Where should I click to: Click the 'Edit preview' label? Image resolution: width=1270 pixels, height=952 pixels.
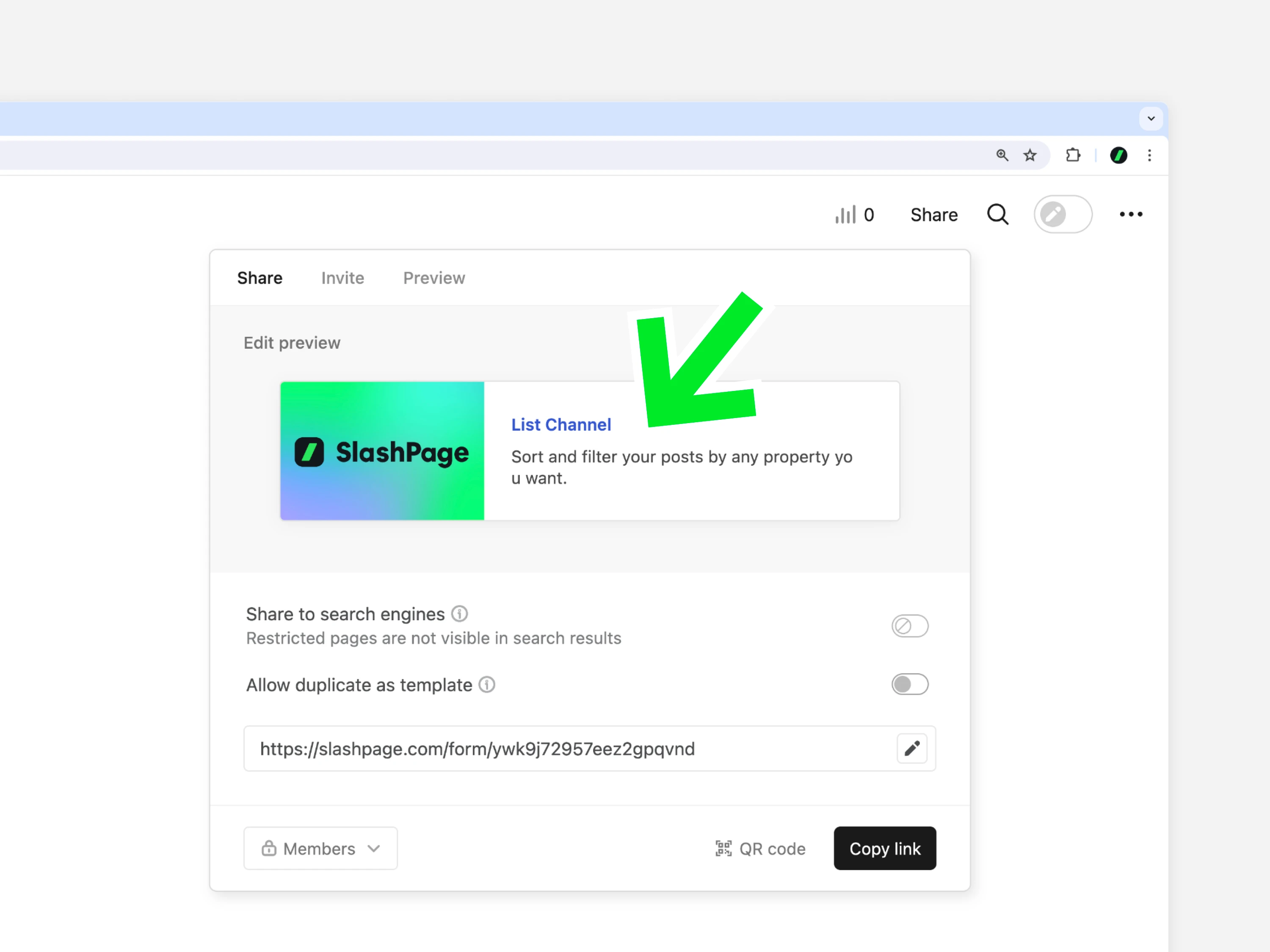[292, 343]
